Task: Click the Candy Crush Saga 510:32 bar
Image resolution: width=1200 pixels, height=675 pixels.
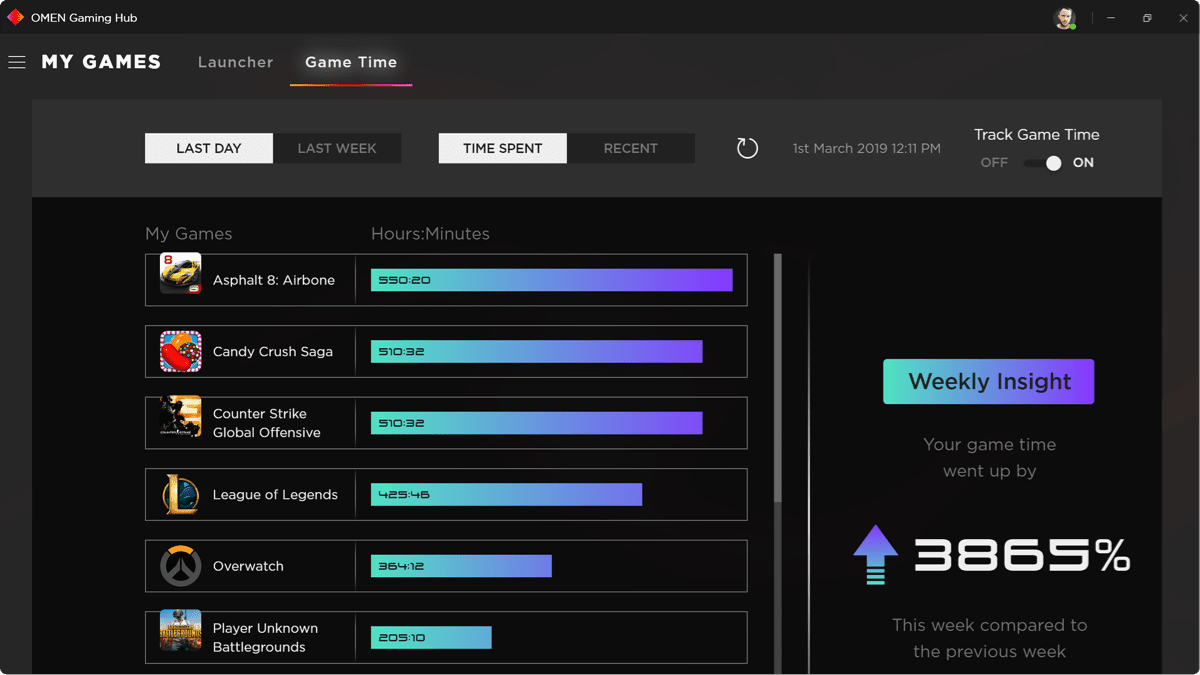Action: tap(536, 351)
